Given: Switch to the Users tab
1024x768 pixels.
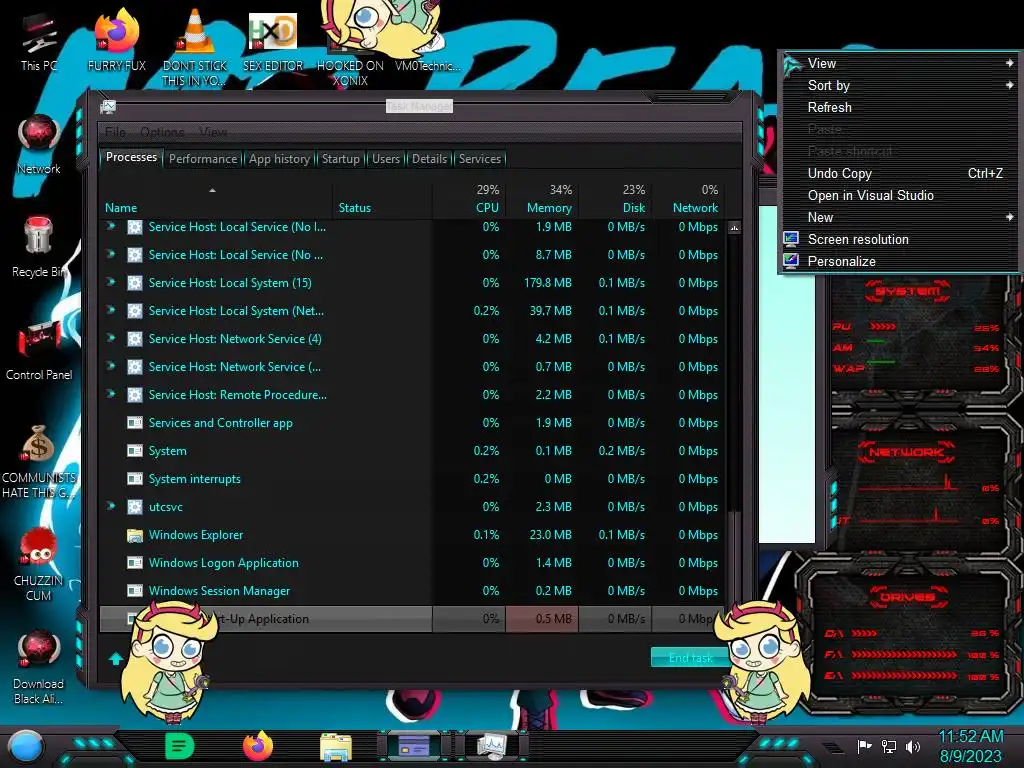Looking at the screenshot, I should [x=386, y=159].
